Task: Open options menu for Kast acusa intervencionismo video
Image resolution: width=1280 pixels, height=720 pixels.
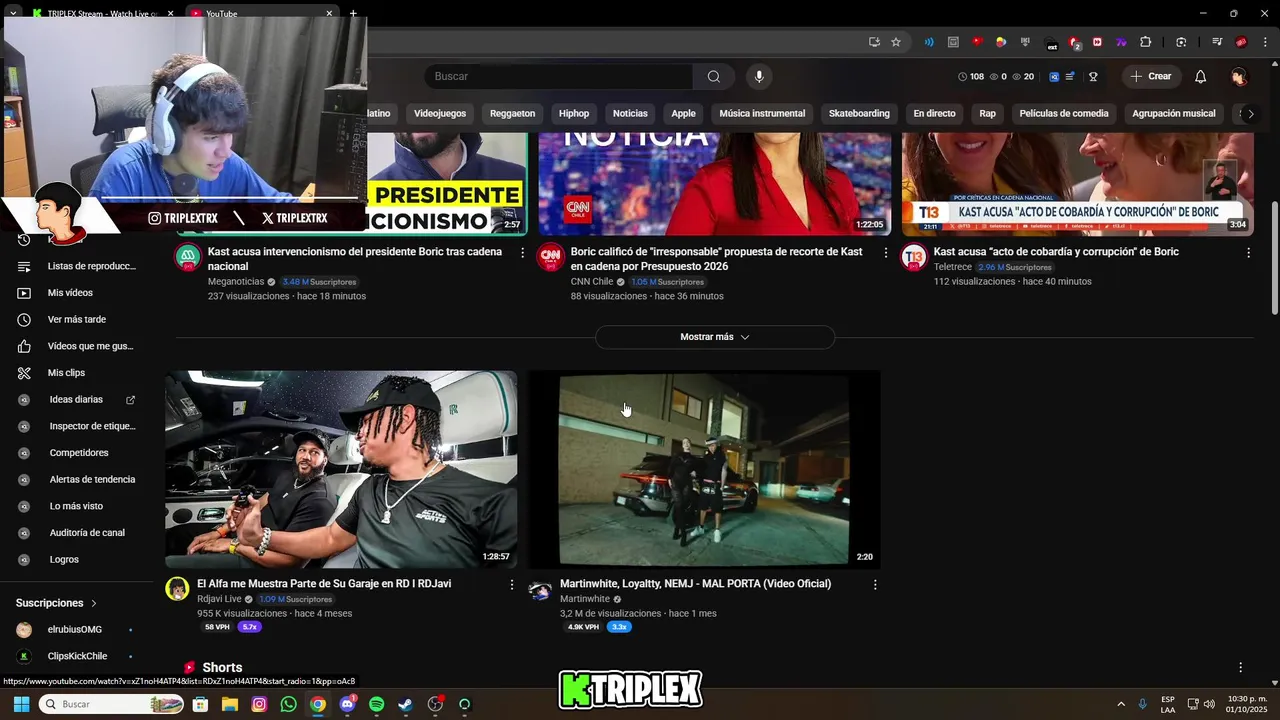Action: (522, 253)
